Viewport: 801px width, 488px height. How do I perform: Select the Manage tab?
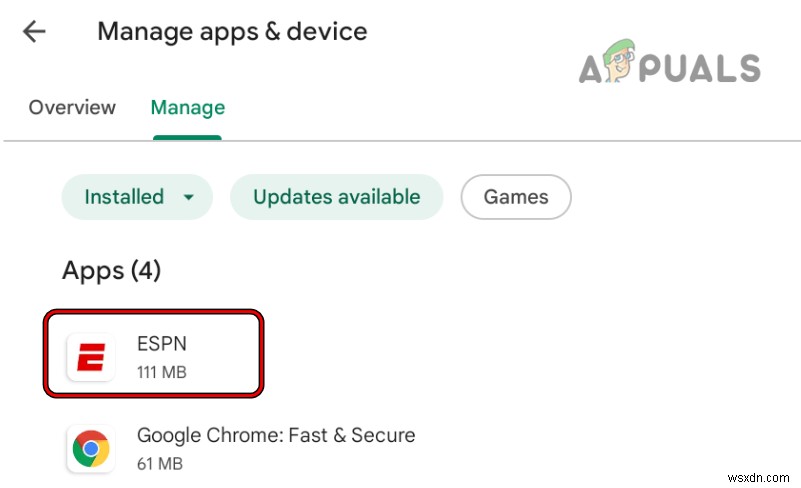pos(187,107)
